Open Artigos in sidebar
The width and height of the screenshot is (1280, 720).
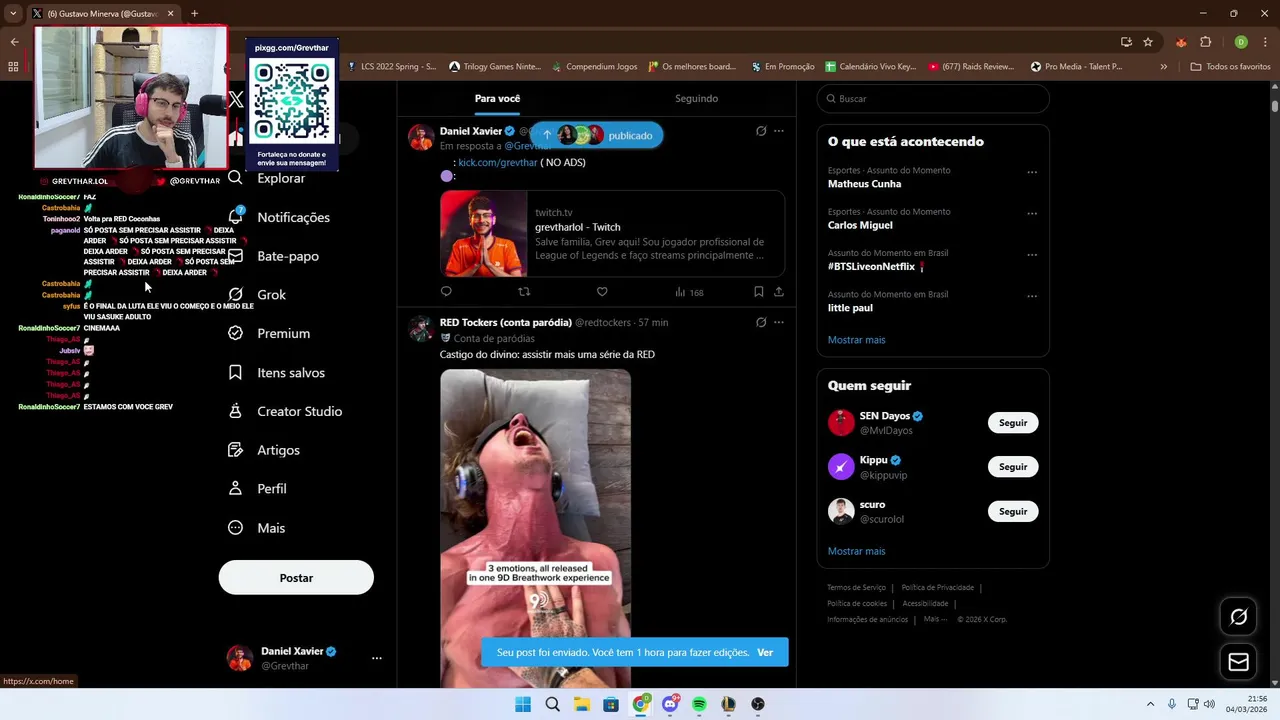click(263, 450)
